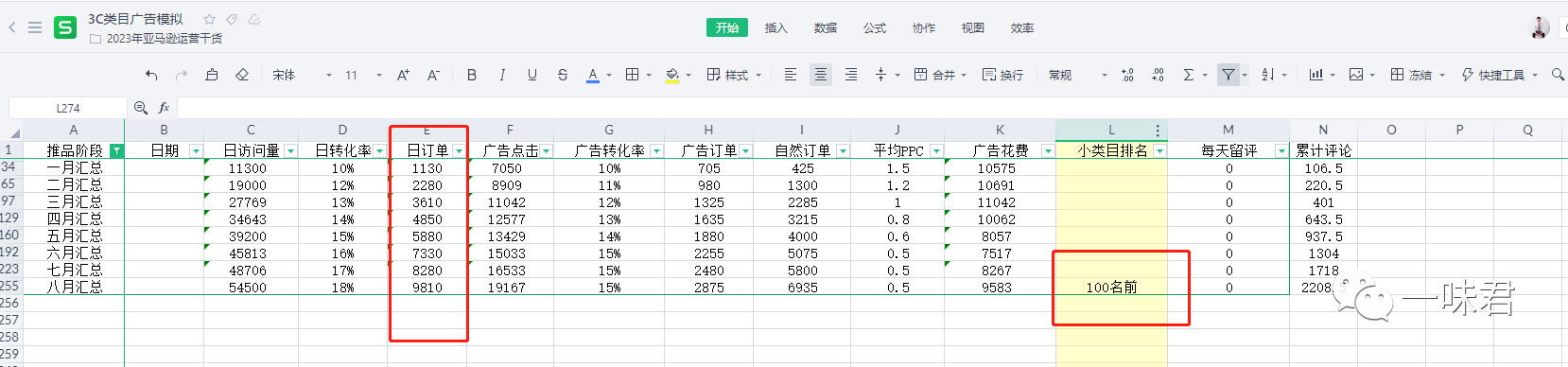
Task: Open the sort A-Z icon
Action: click(x=1268, y=75)
